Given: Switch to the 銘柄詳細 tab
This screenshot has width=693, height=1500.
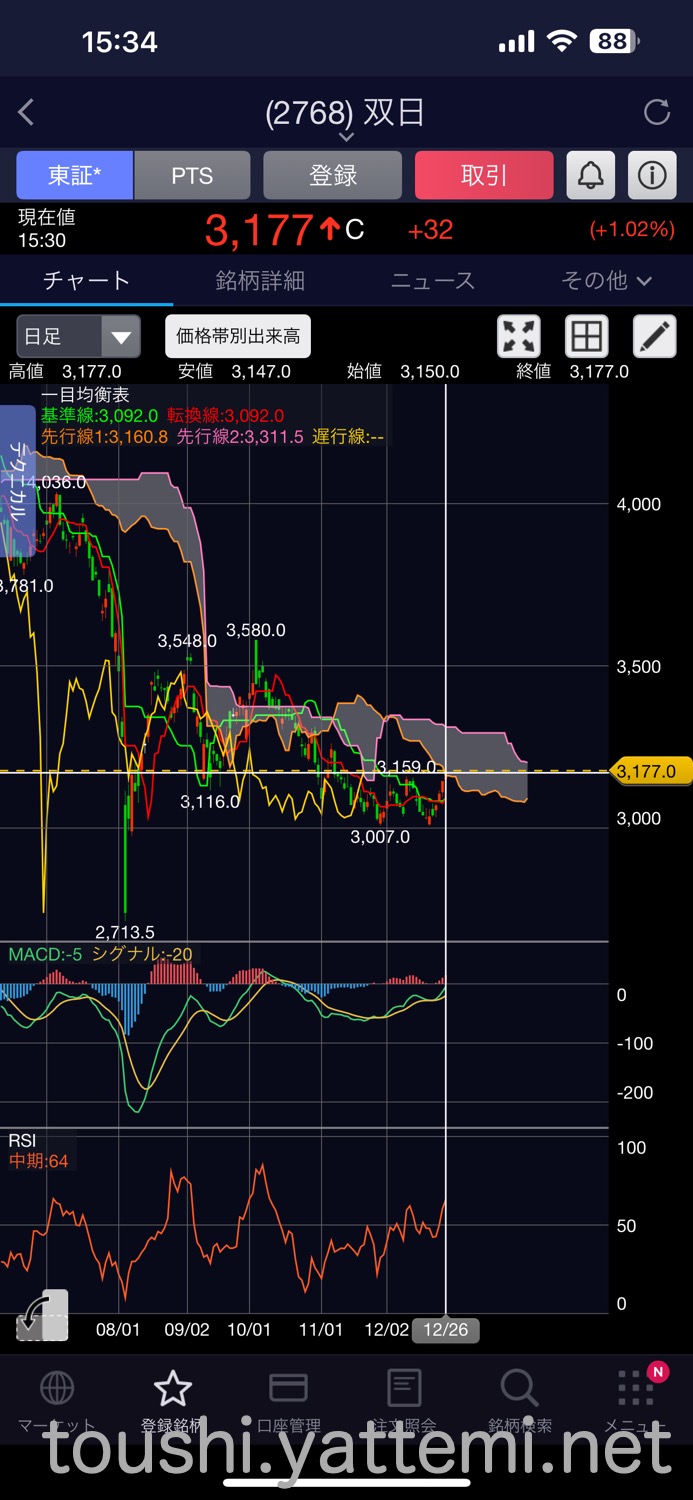Looking at the screenshot, I should click(260, 281).
